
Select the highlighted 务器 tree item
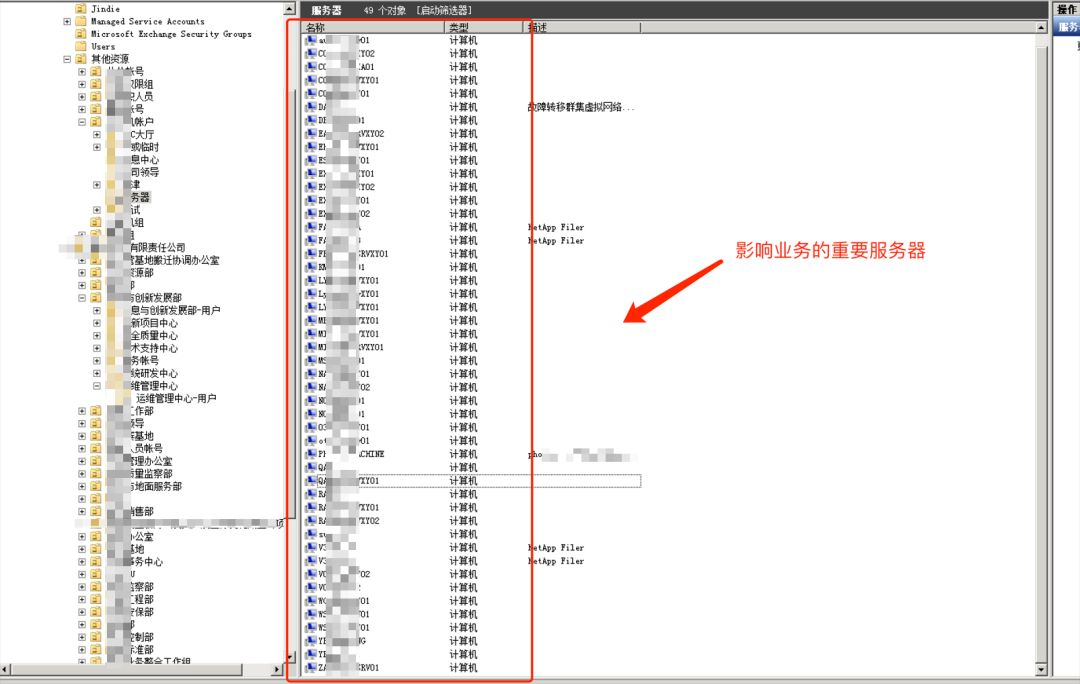coord(141,197)
